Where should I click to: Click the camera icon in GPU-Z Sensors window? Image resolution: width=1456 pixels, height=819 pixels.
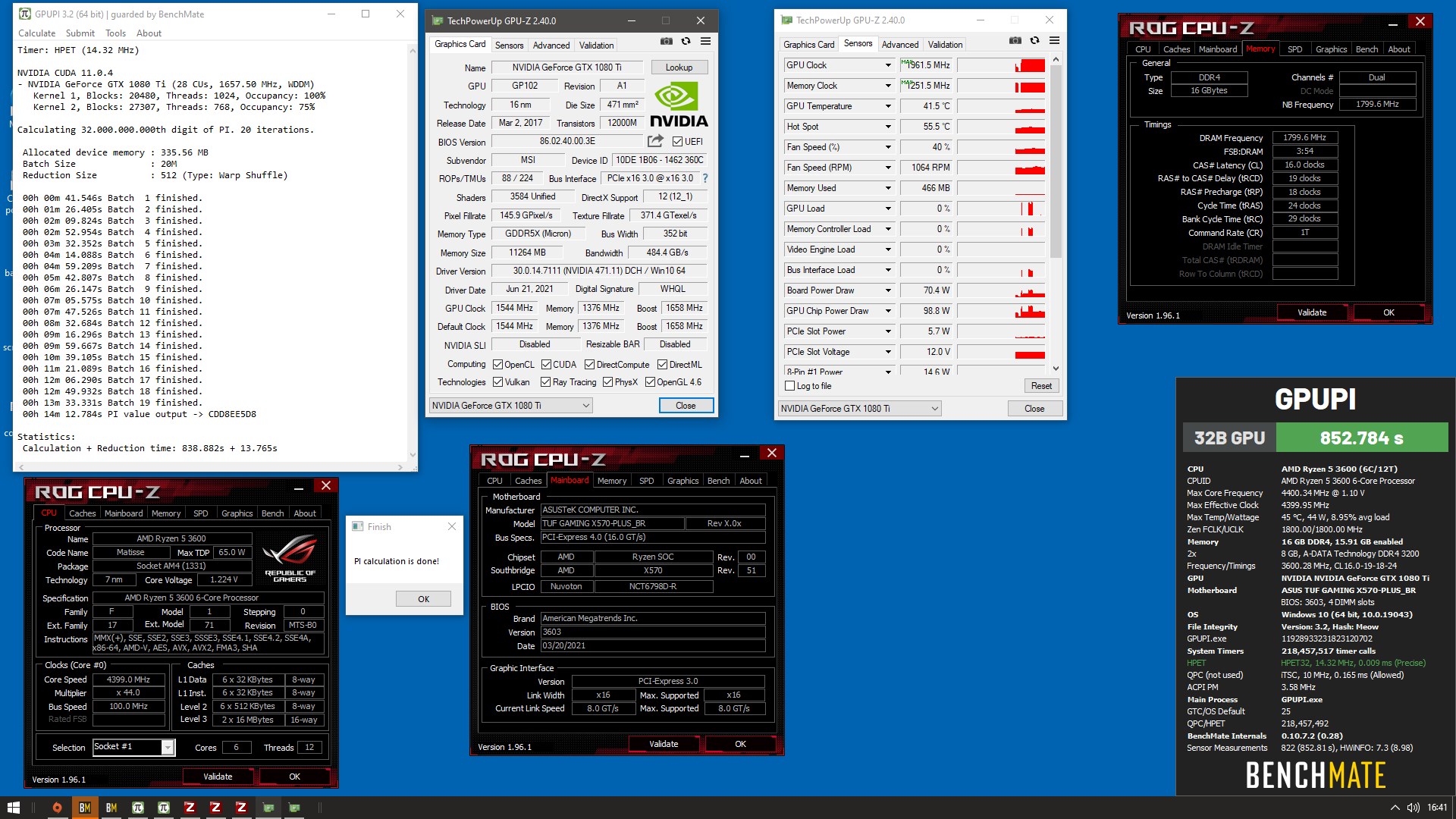[x=1015, y=40]
